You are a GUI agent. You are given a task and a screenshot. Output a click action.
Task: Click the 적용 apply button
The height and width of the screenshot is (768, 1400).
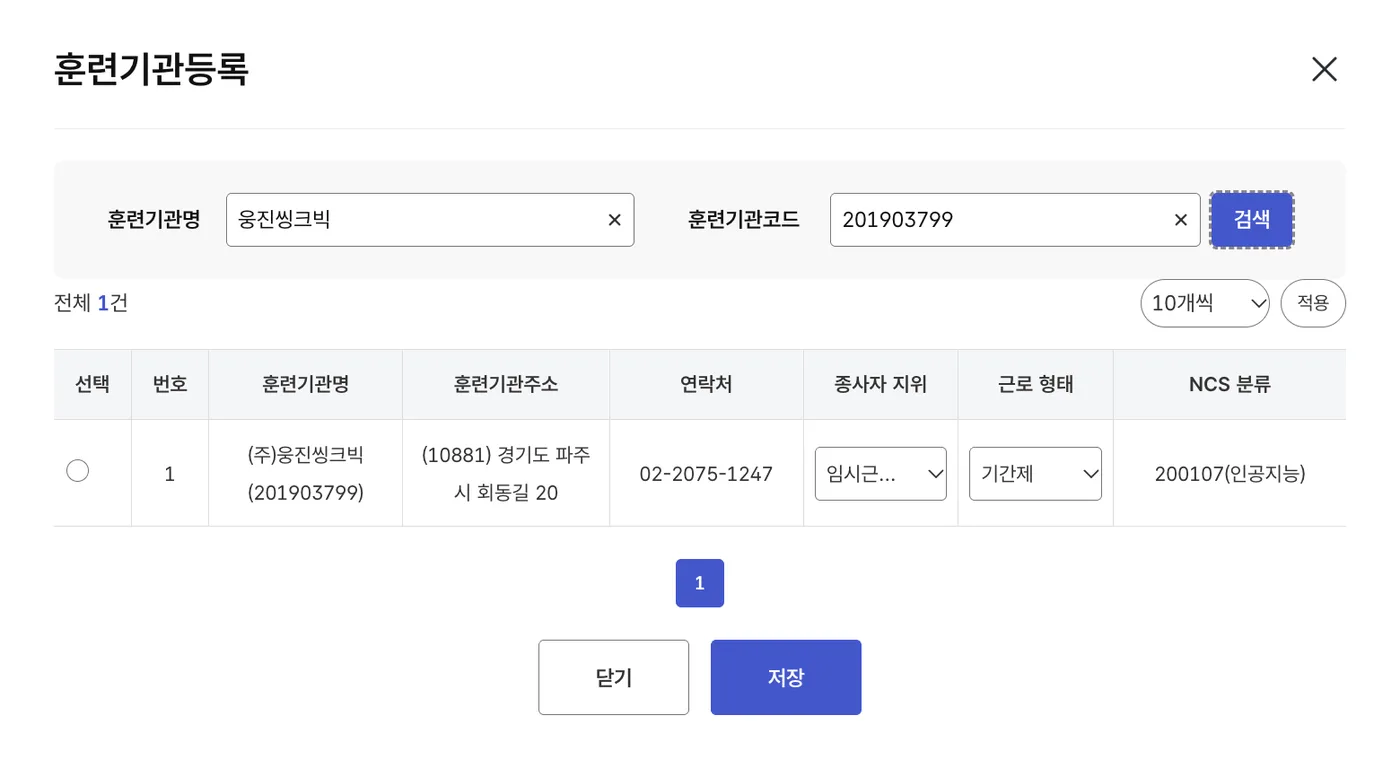1313,303
